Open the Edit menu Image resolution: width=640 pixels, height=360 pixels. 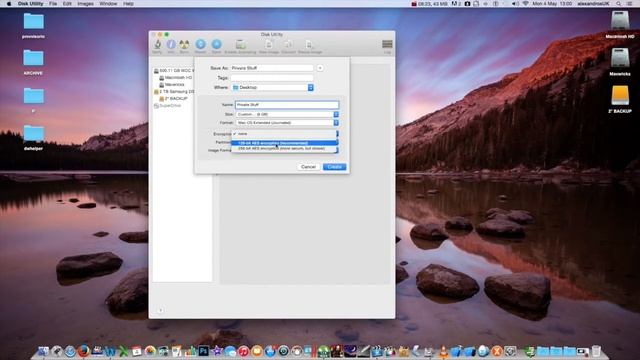(67, 4)
